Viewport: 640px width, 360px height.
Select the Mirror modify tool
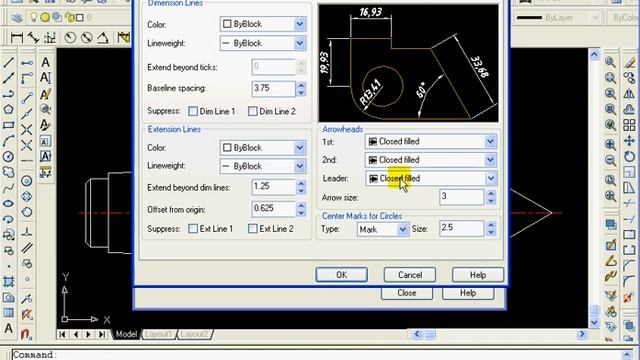coord(629,94)
